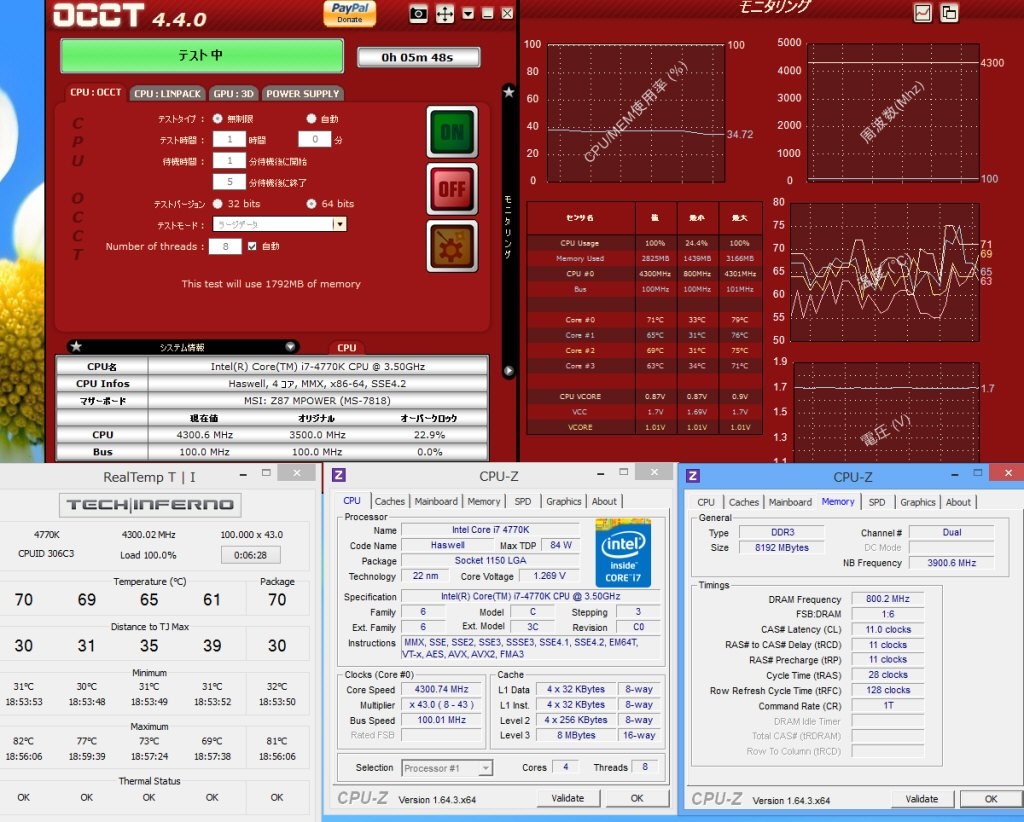Switch to the CPU:LINPACK tab
This screenshot has width=1024, height=822.
pyautogui.click(x=167, y=93)
